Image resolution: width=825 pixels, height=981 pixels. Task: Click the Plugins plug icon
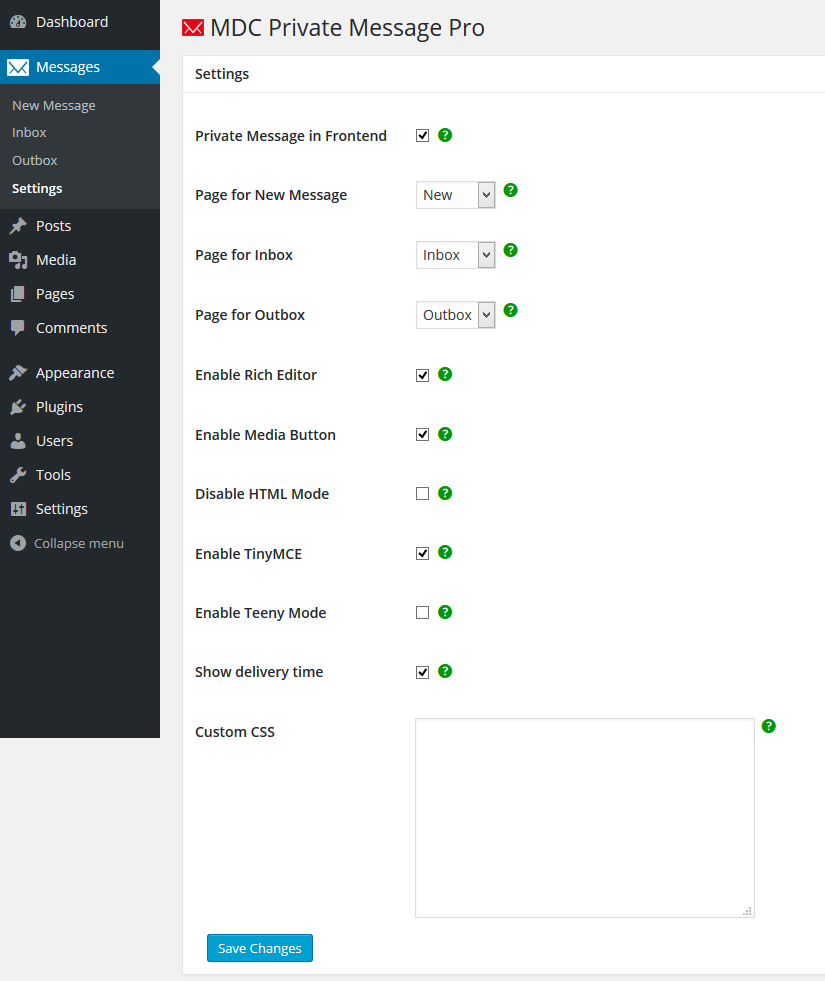point(18,407)
